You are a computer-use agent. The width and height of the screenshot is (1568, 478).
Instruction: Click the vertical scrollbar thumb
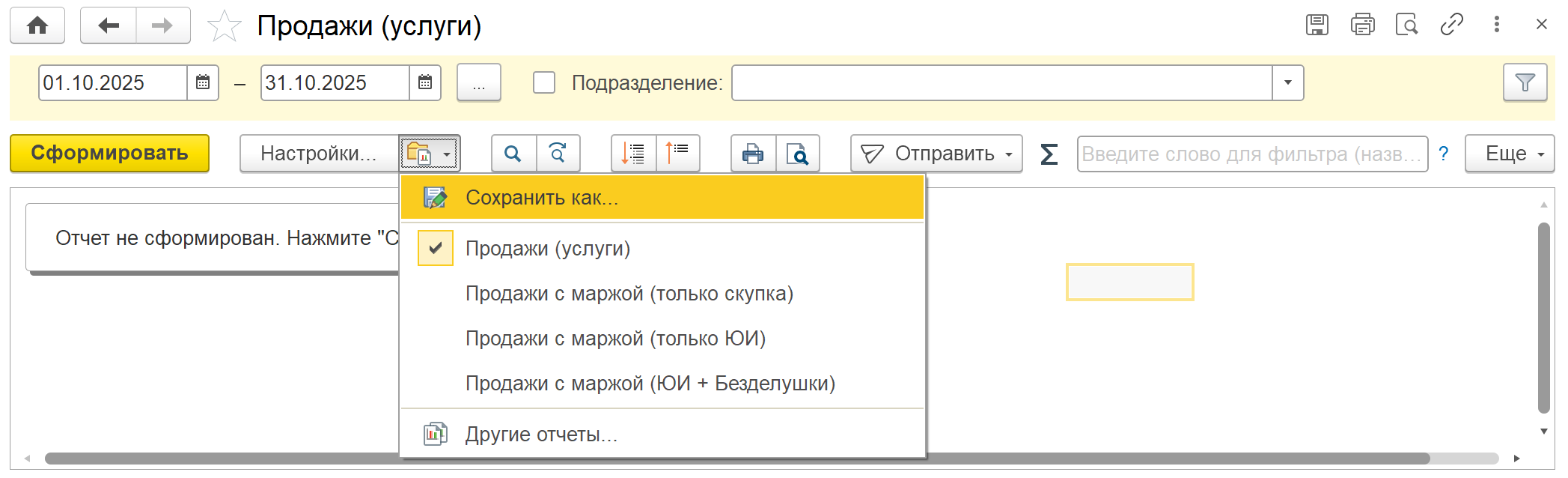(1543, 315)
